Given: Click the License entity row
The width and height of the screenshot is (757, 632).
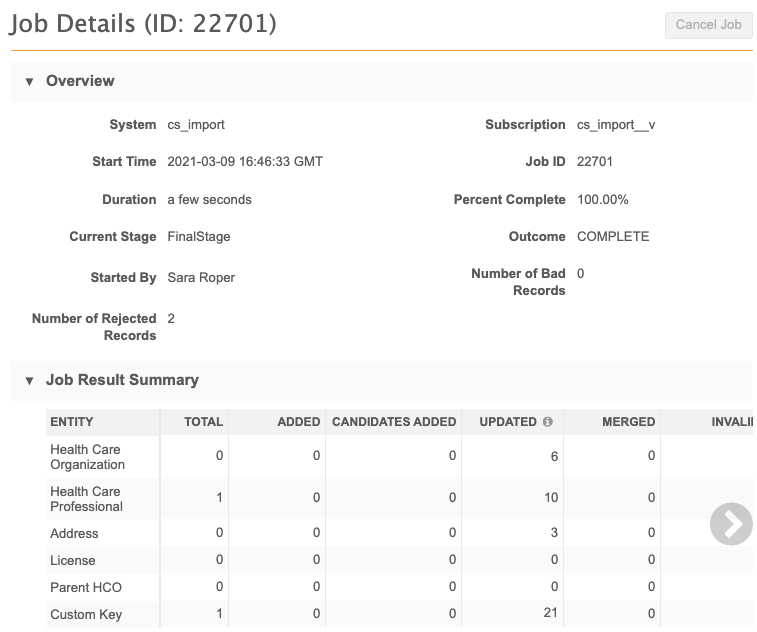Looking at the screenshot, I should 74,560.
